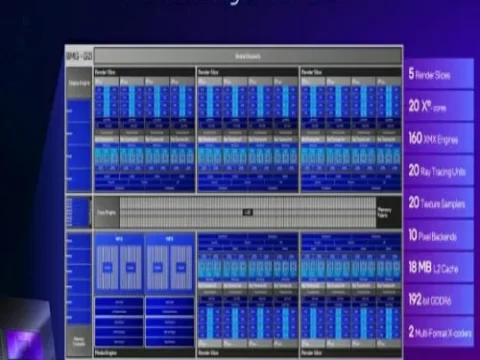Click the BMG-G21 label in diagram corner
The height and width of the screenshot is (360, 480).
pyautogui.click(x=79, y=56)
